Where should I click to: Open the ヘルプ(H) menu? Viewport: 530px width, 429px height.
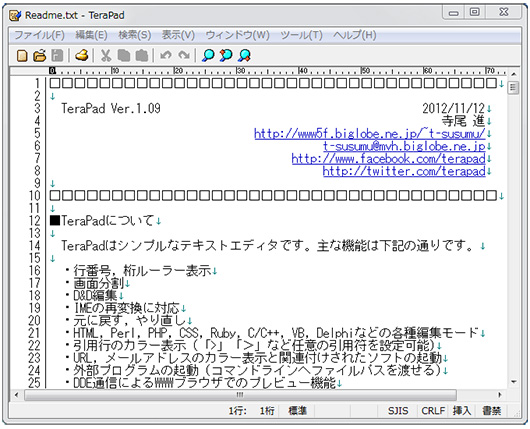tap(355, 35)
